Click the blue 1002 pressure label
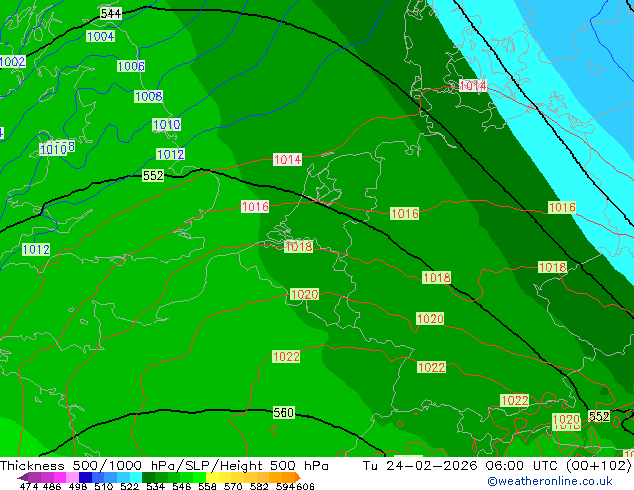This screenshot has width=634, height=490. (x=13, y=61)
